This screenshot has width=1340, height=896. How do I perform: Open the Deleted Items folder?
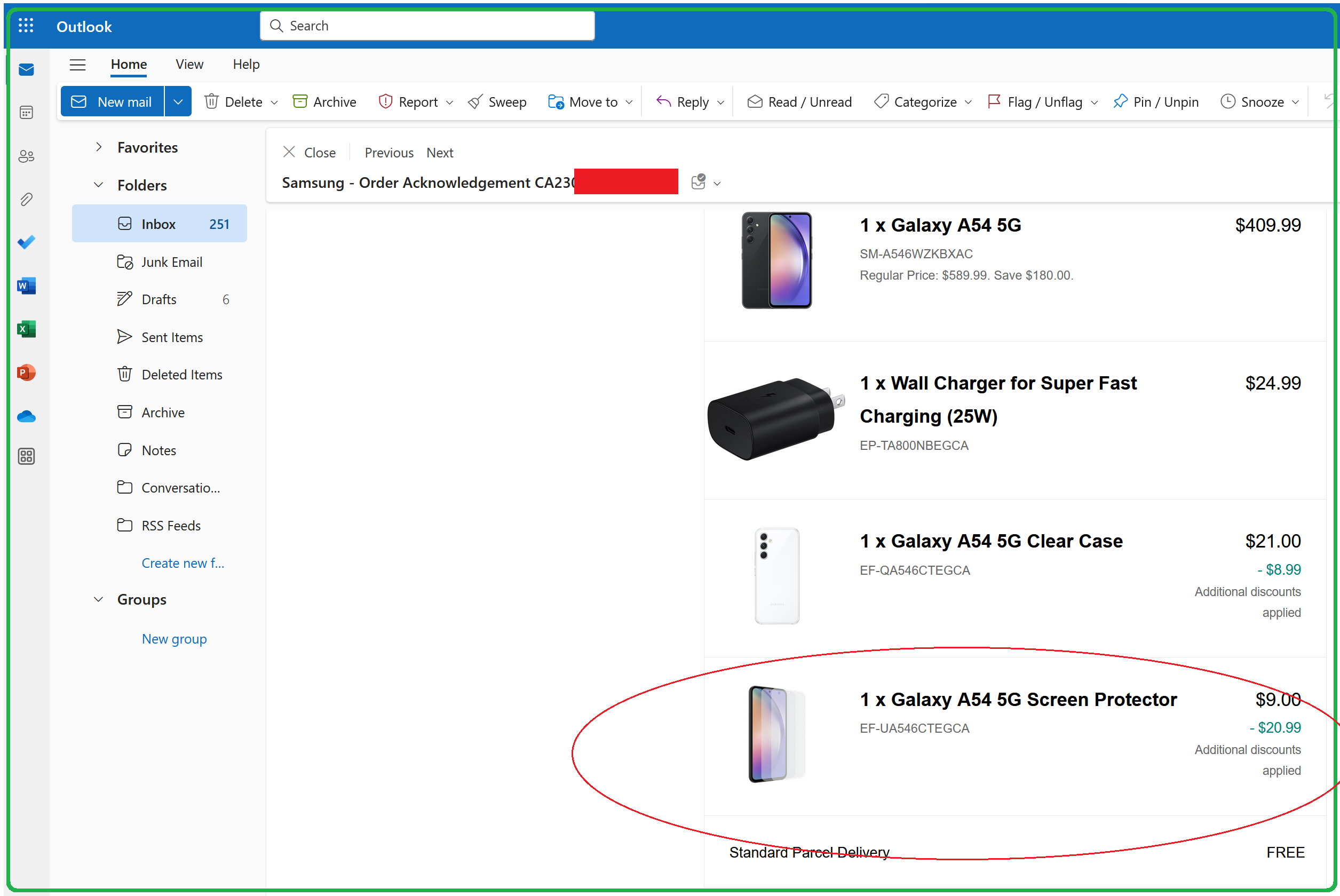point(160,374)
